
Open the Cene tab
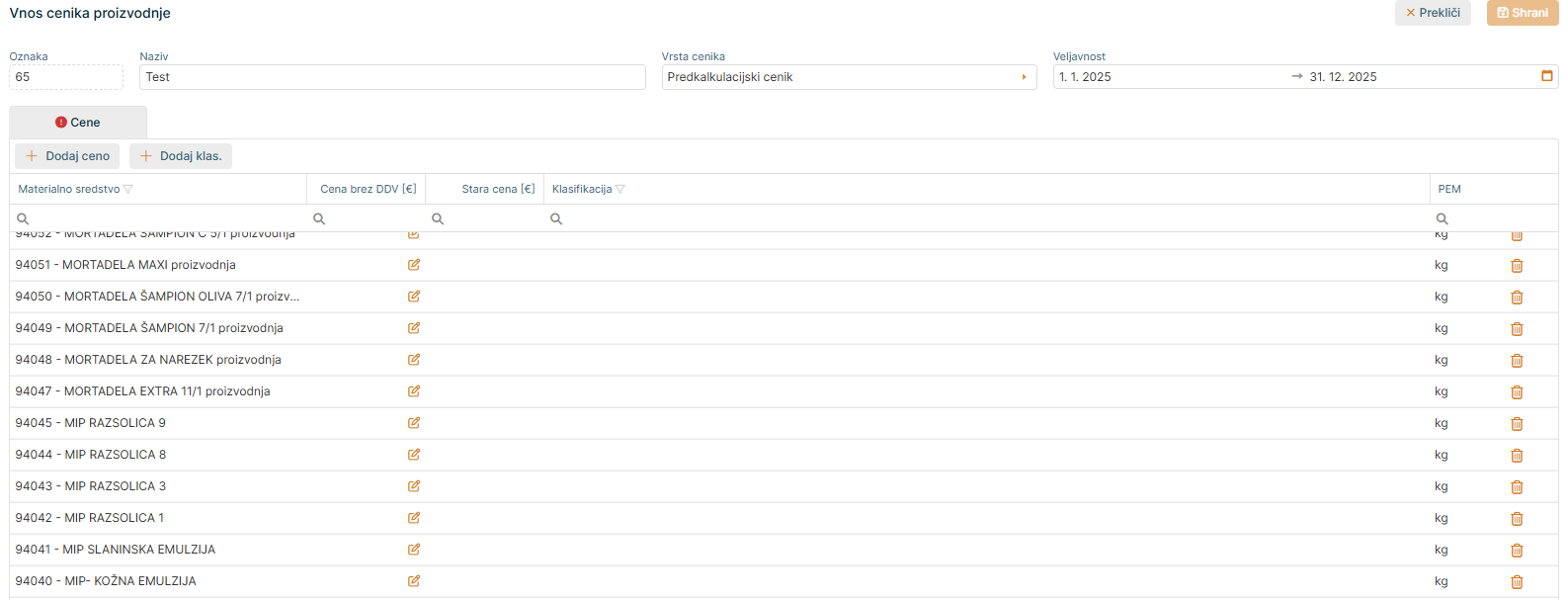[x=78, y=123]
